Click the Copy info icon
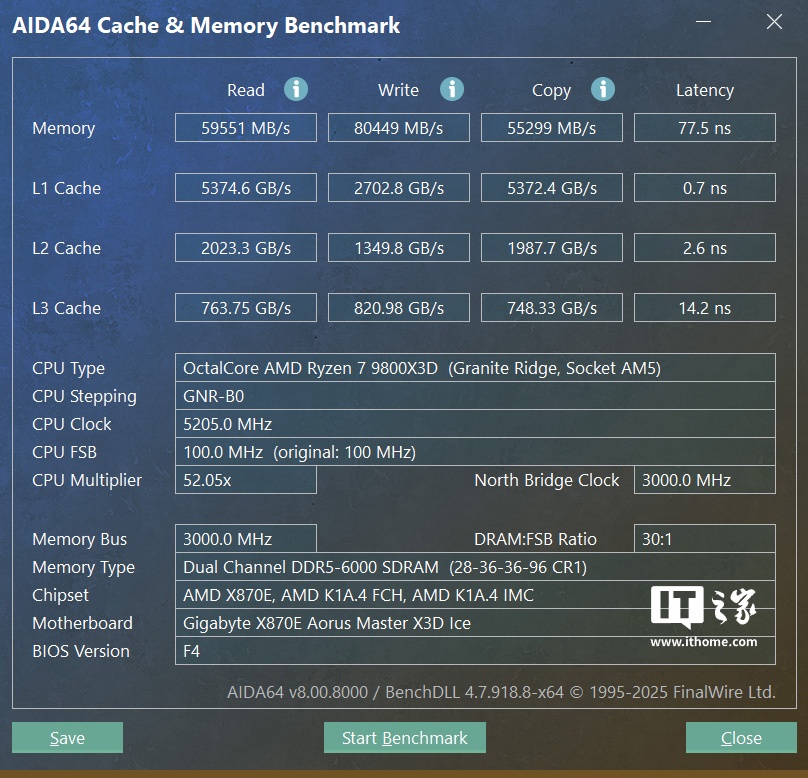 pyautogui.click(x=603, y=90)
